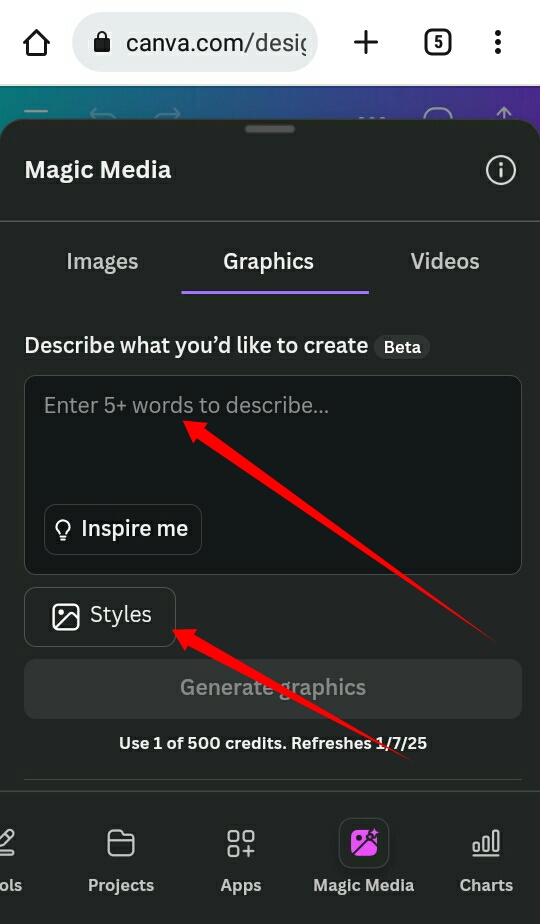Click the Inspire me button

(123, 529)
